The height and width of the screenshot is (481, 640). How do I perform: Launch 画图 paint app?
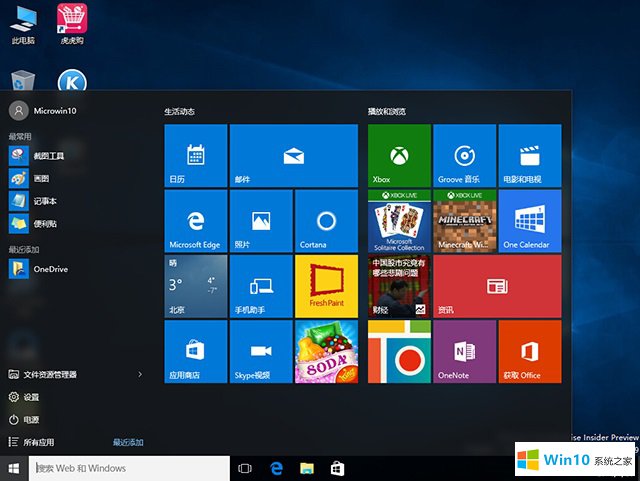point(29,178)
